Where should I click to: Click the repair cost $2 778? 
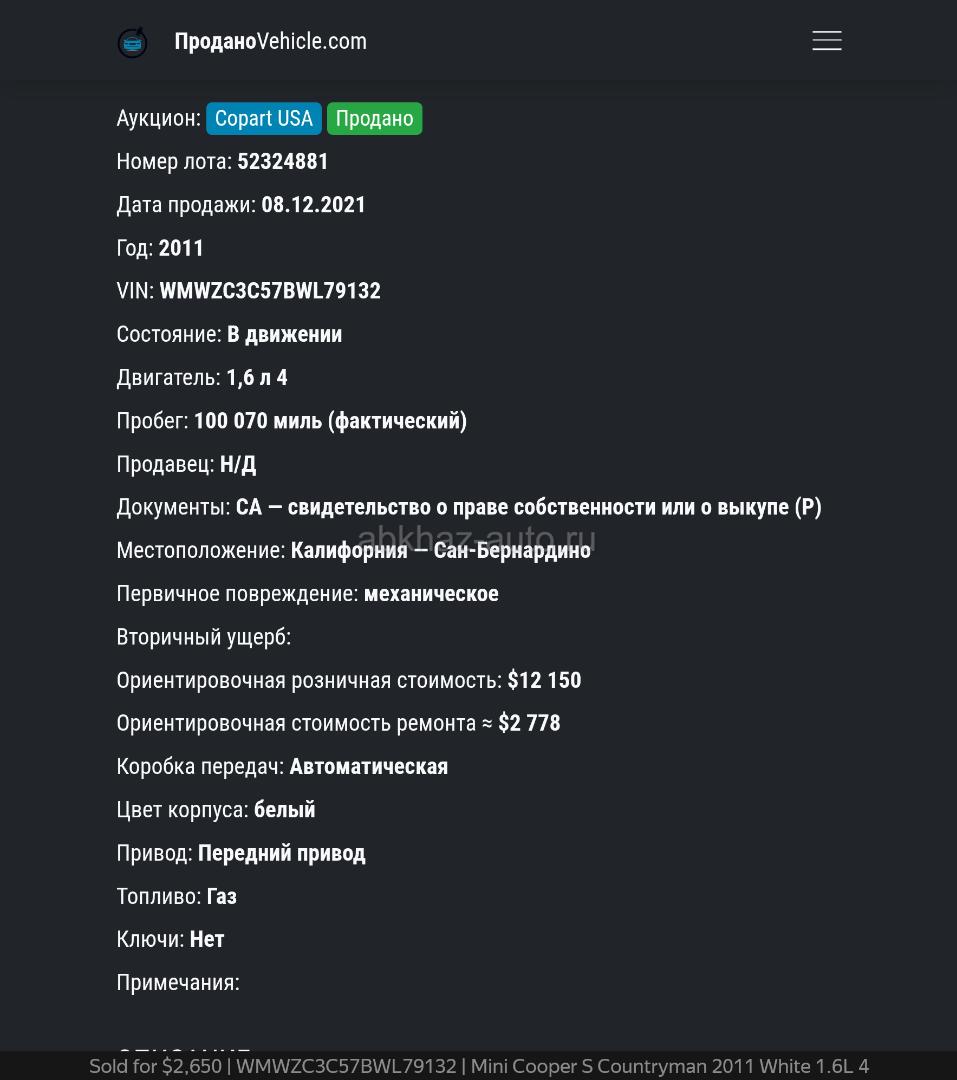(x=529, y=723)
